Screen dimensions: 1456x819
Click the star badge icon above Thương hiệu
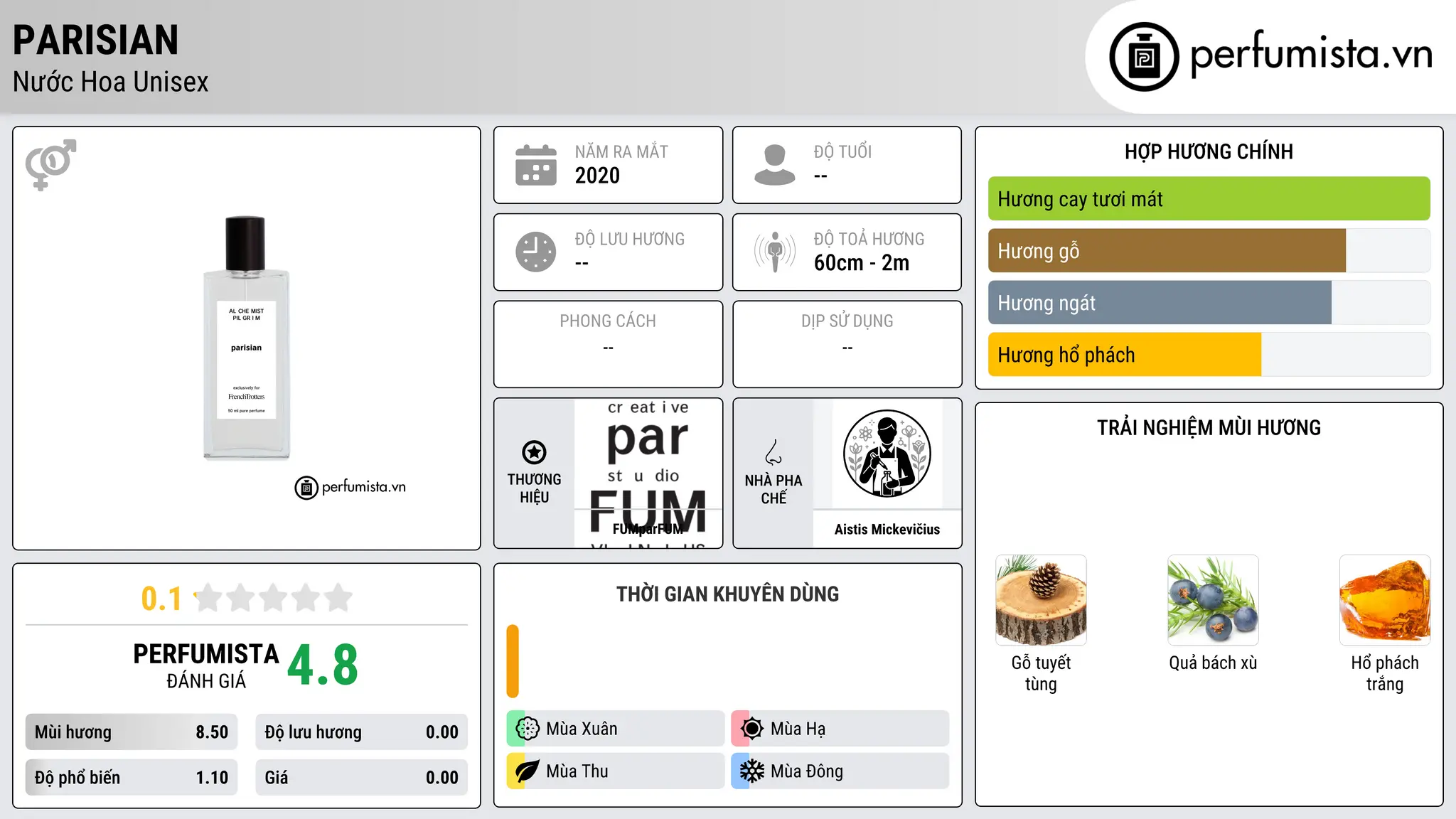point(534,452)
